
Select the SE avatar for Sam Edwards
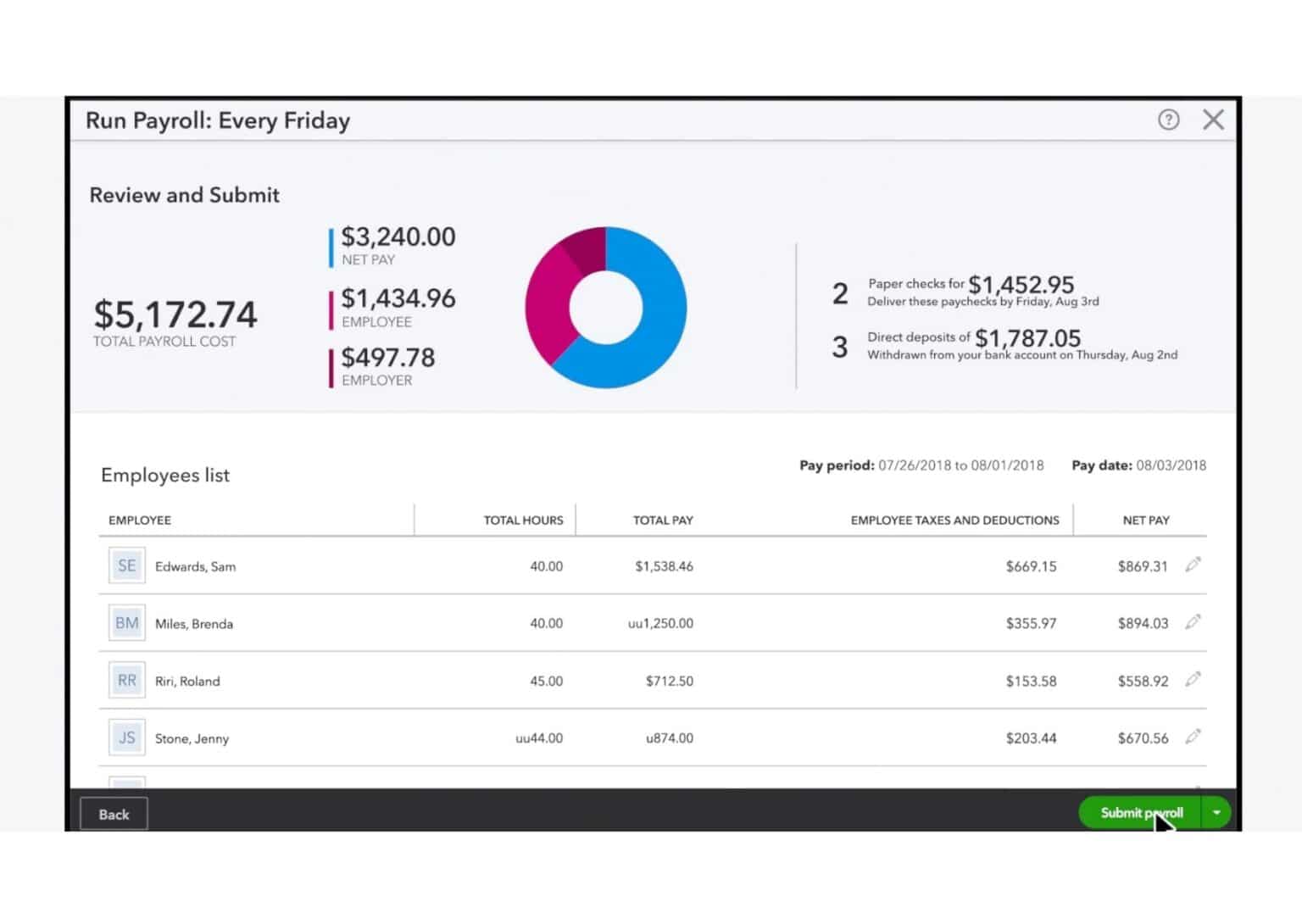pyautogui.click(x=125, y=565)
